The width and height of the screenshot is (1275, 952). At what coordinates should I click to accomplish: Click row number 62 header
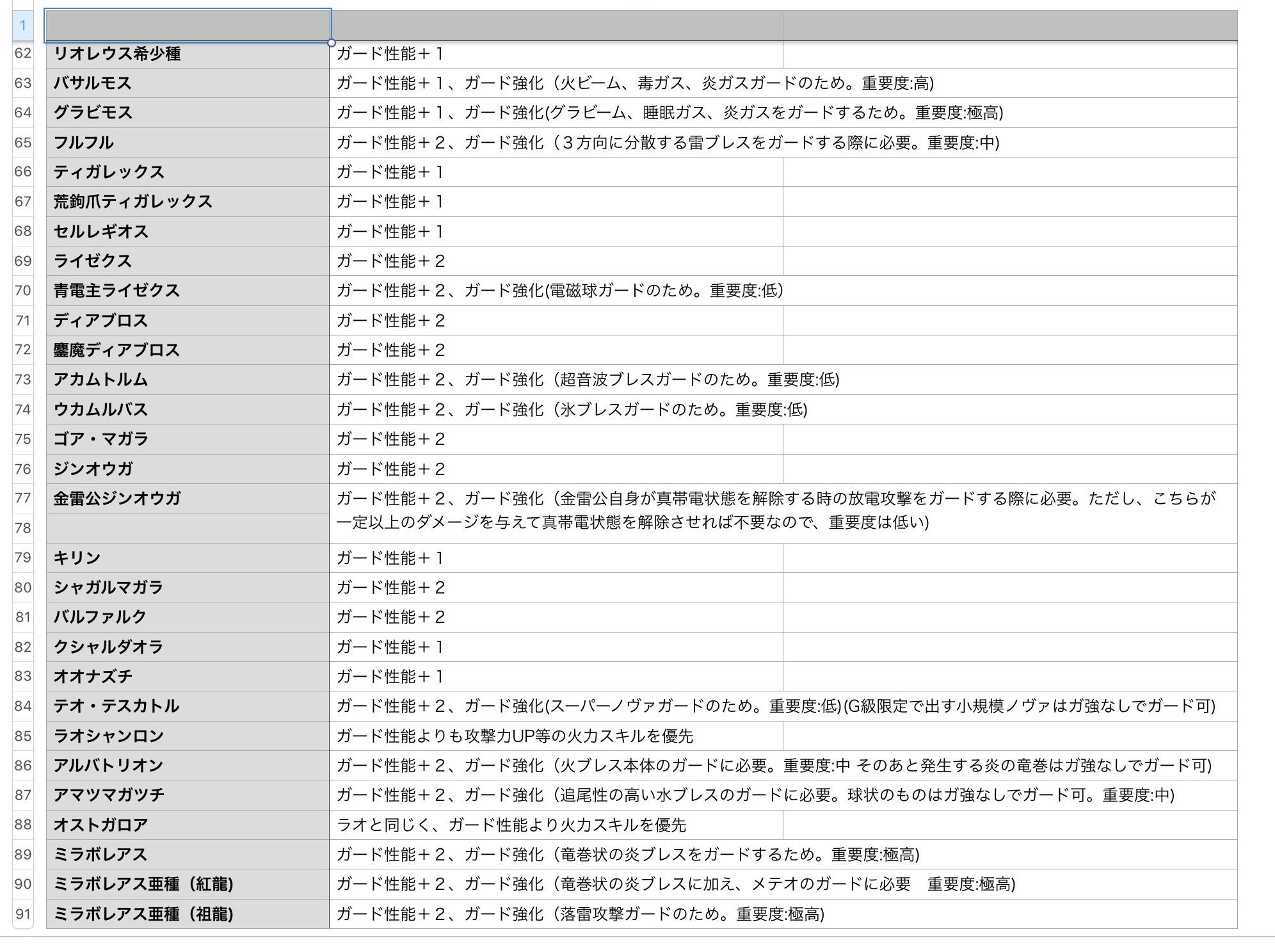tap(23, 53)
